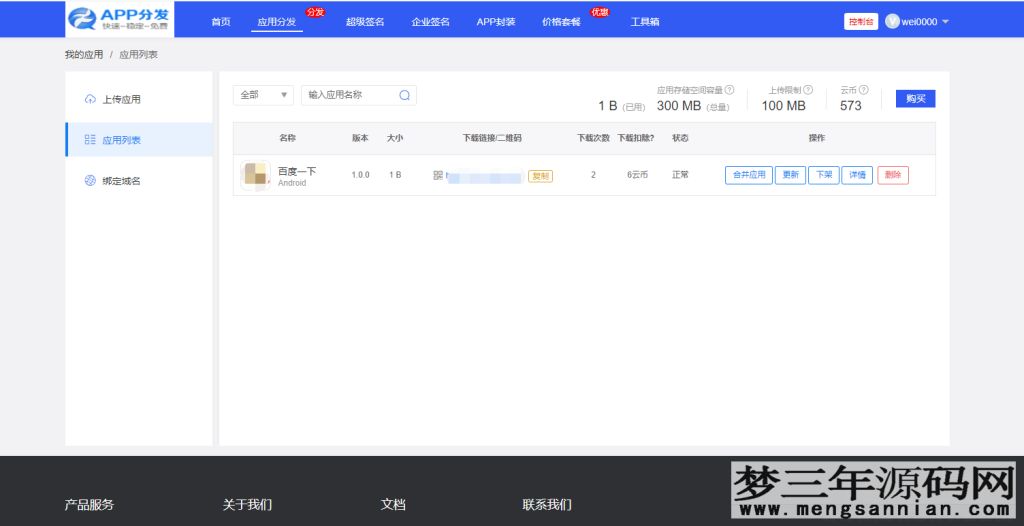Click the 应用列表 grid icon
Image resolution: width=1024 pixels, height=526 pixels.
click(x=90, y=140)
